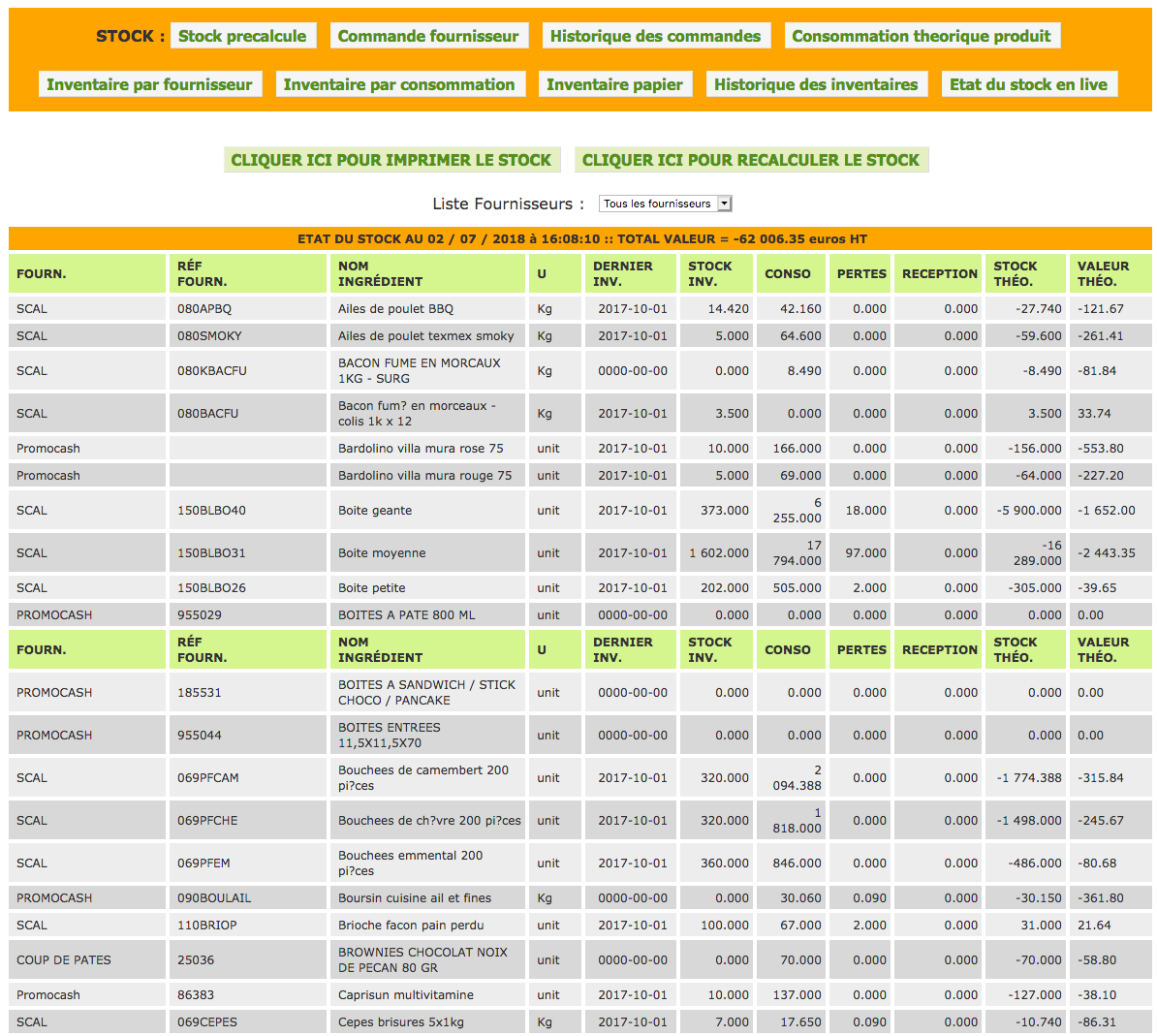The height and width of the screenshot is (1036, 1157).
Task: Select ingredient Boite geante
Action: pyautogui.click(x=375, y=511)
